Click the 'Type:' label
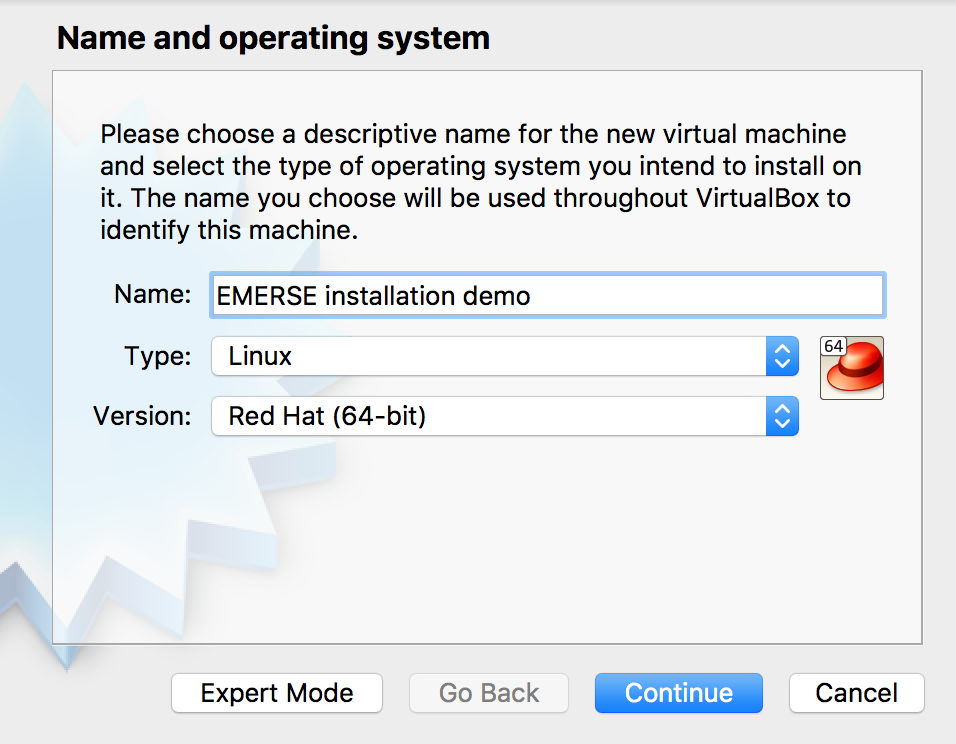The height and width of the screenshot is (744, 956). coord(157,356)
